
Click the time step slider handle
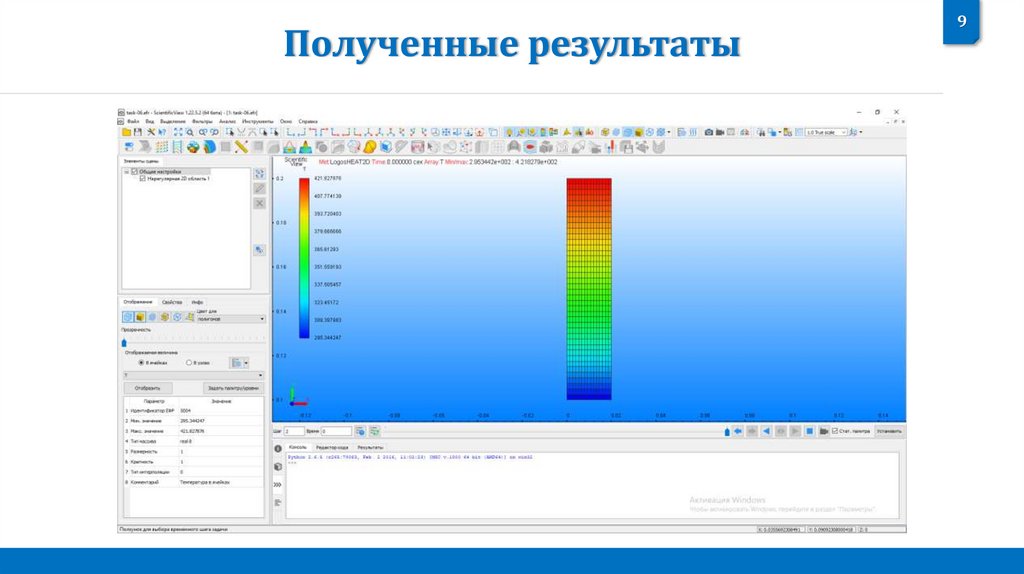(x=727, y=432)
